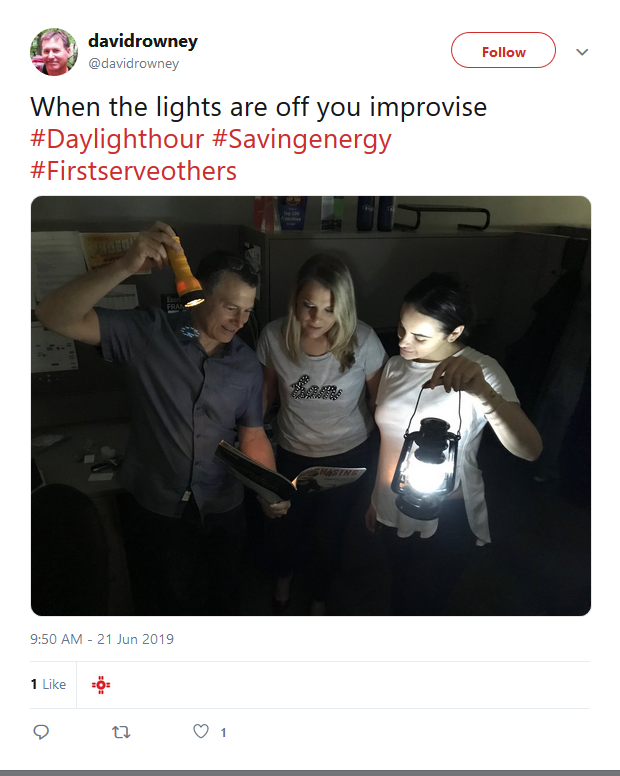Click the retweet arrows icon
The height and width of the screenshot is (776, 620).
click(x=121, y=732)
